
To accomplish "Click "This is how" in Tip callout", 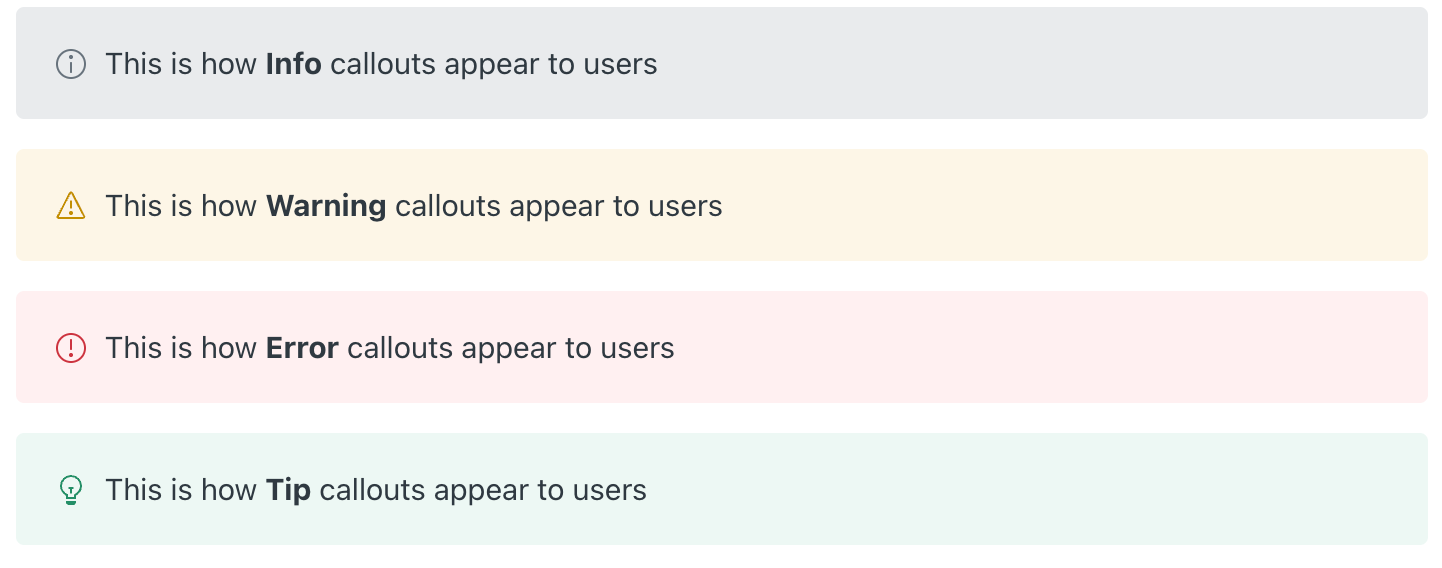I will (x=182, y=490).
